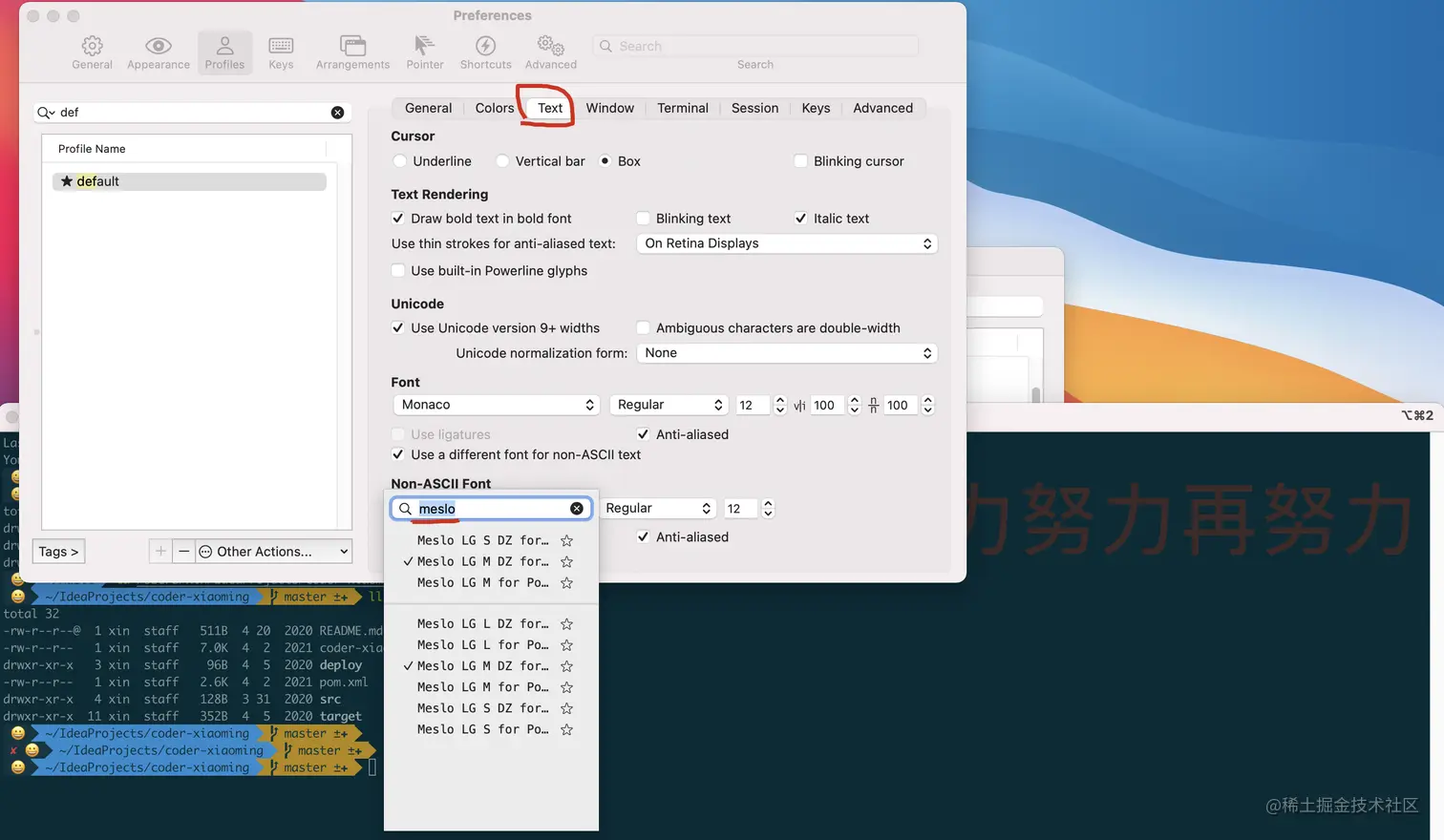Enable the Blinking cursor checkbox
Image resolution: width=1444 pixels, height=840 pixels.
(x=800, y=160)
